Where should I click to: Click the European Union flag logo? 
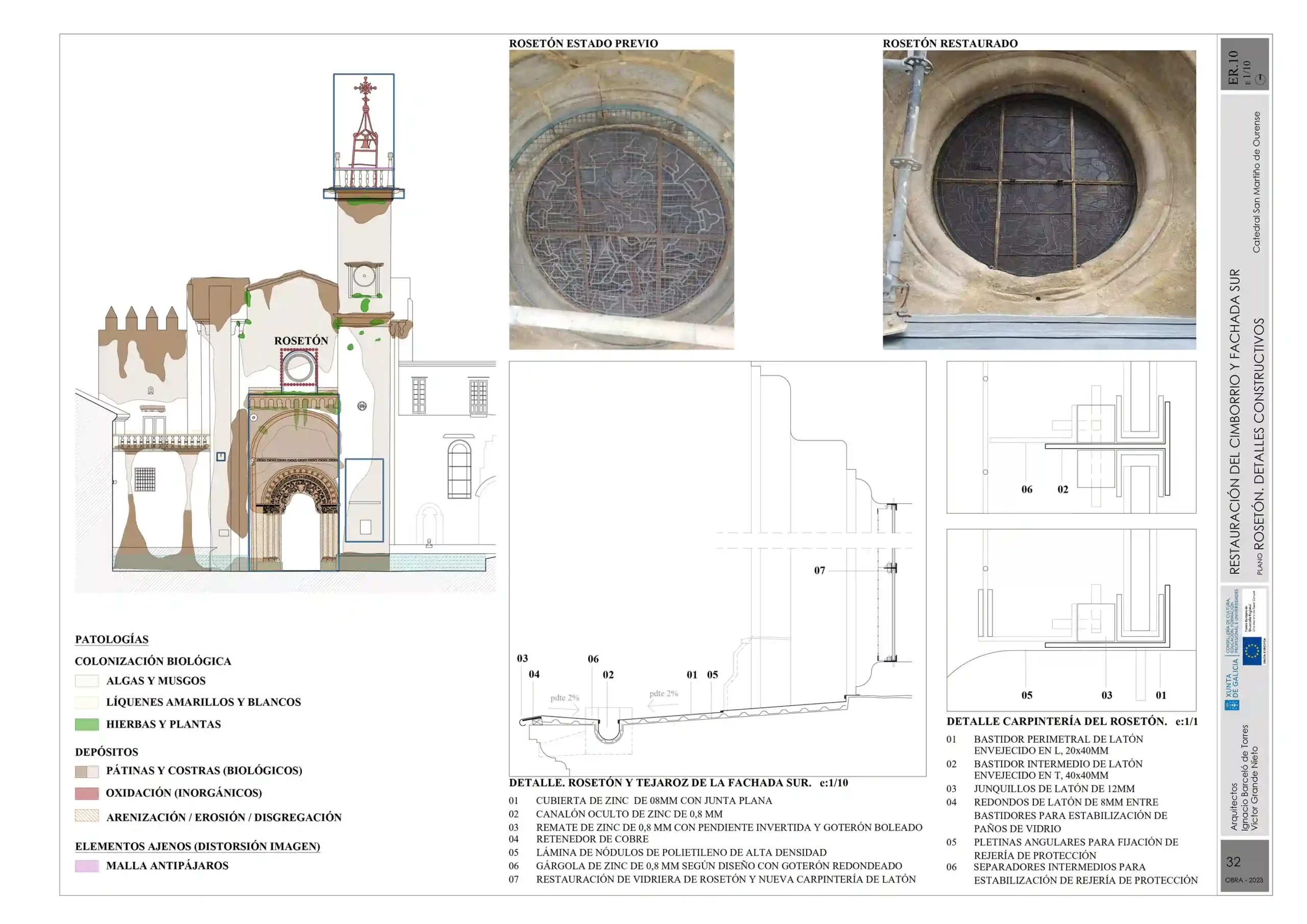click(1252, 651)
